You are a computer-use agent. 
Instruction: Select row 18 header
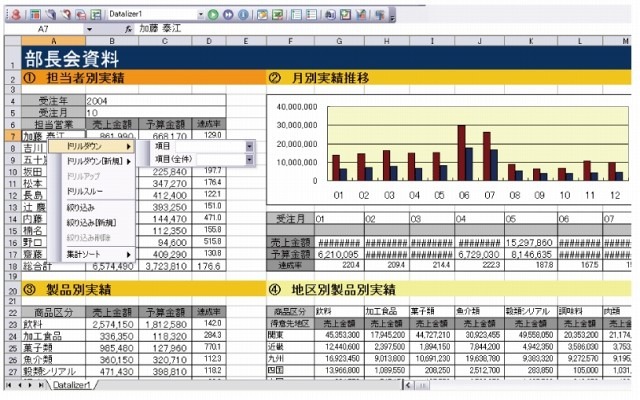[13, 267]
